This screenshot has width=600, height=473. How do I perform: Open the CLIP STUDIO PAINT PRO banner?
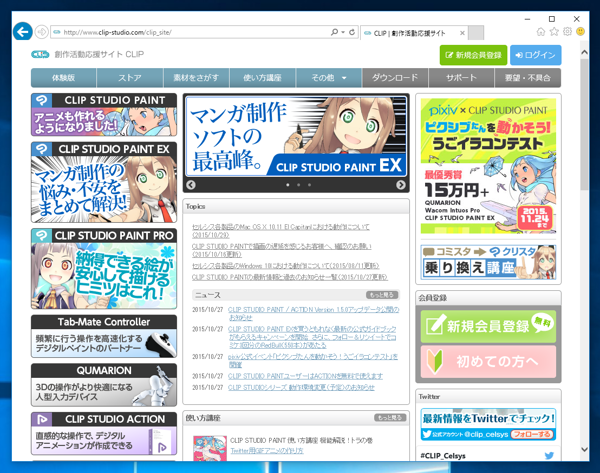click(104, 269)
